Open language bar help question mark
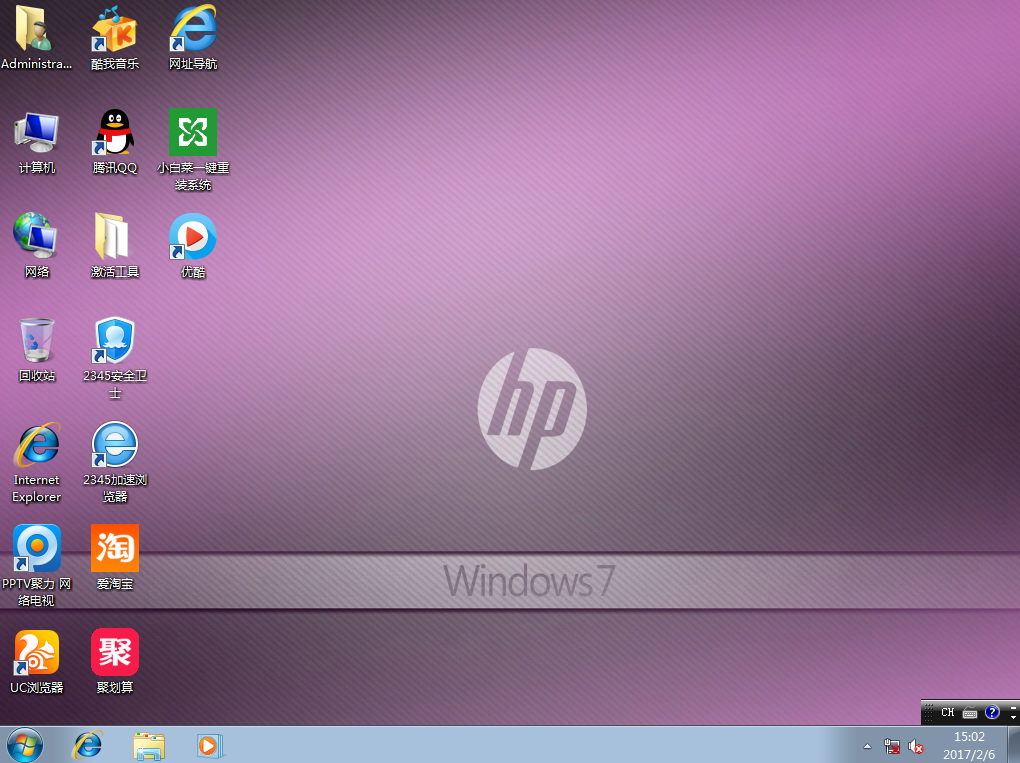This screenshot has height=763, width=1020. click(991, 712)
